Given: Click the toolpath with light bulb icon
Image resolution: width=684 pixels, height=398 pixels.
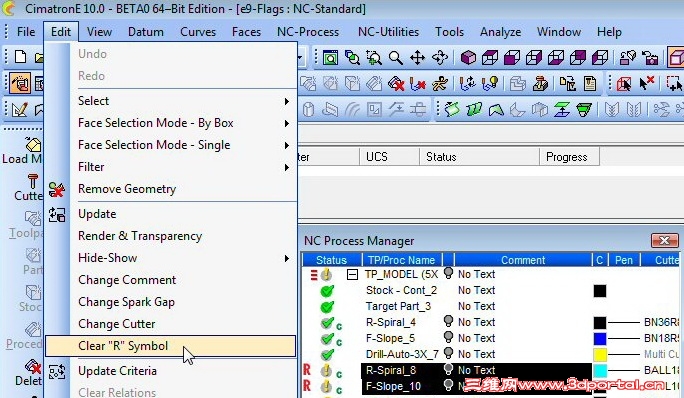Looking at the screenshot, I should click(489, 83).
